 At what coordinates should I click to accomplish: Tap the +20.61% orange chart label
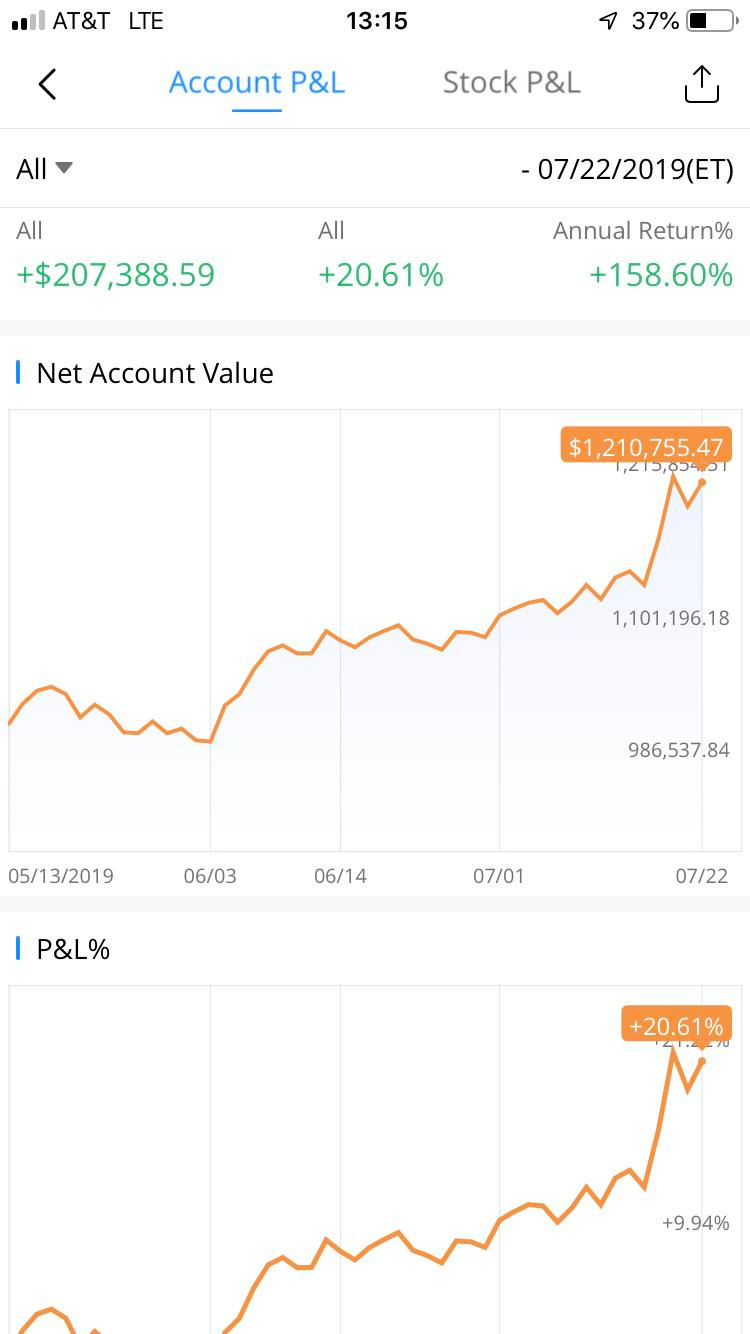(x=676, y=1025)
